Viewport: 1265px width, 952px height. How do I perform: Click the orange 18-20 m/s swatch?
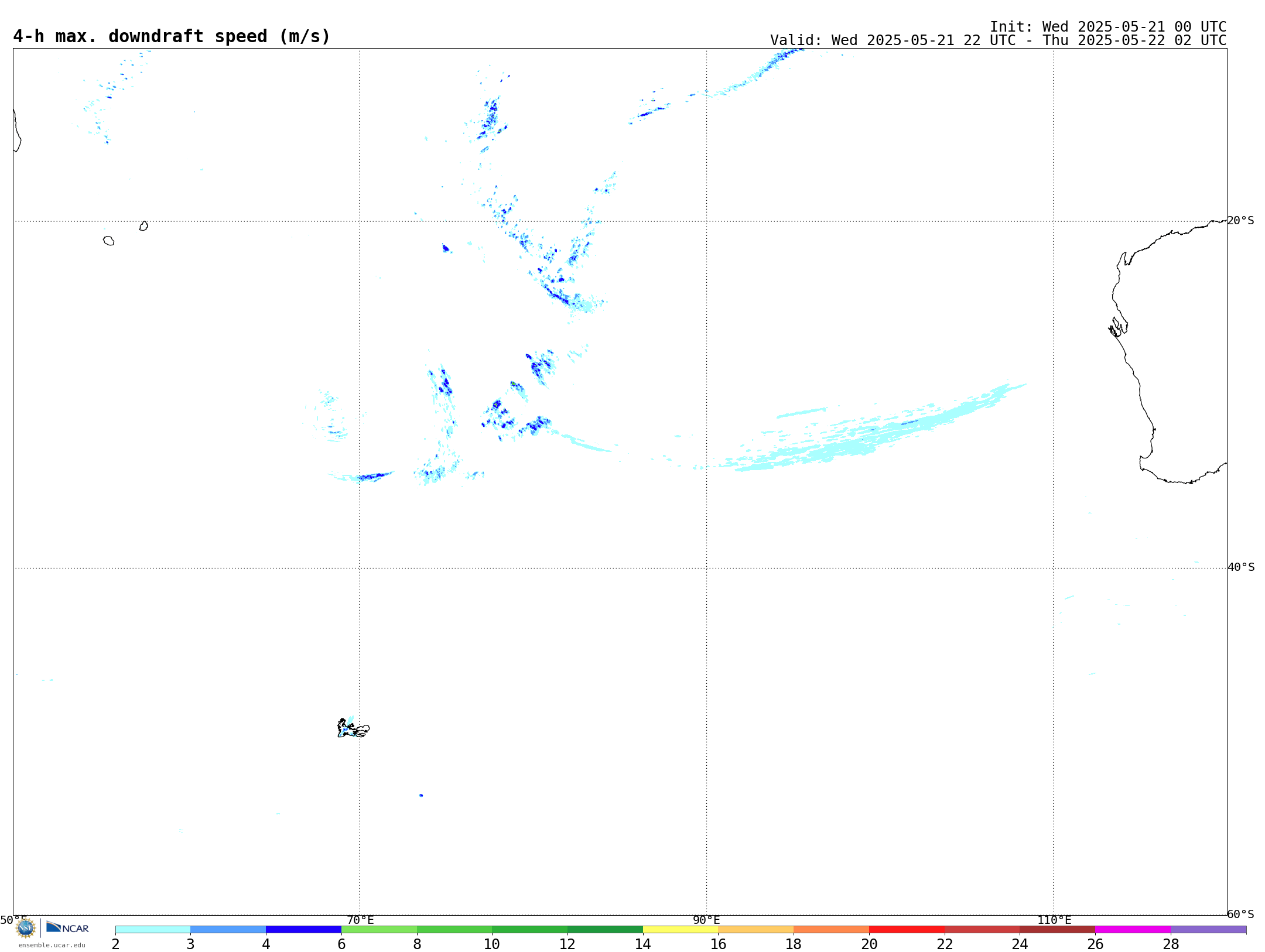pos(832,930)
